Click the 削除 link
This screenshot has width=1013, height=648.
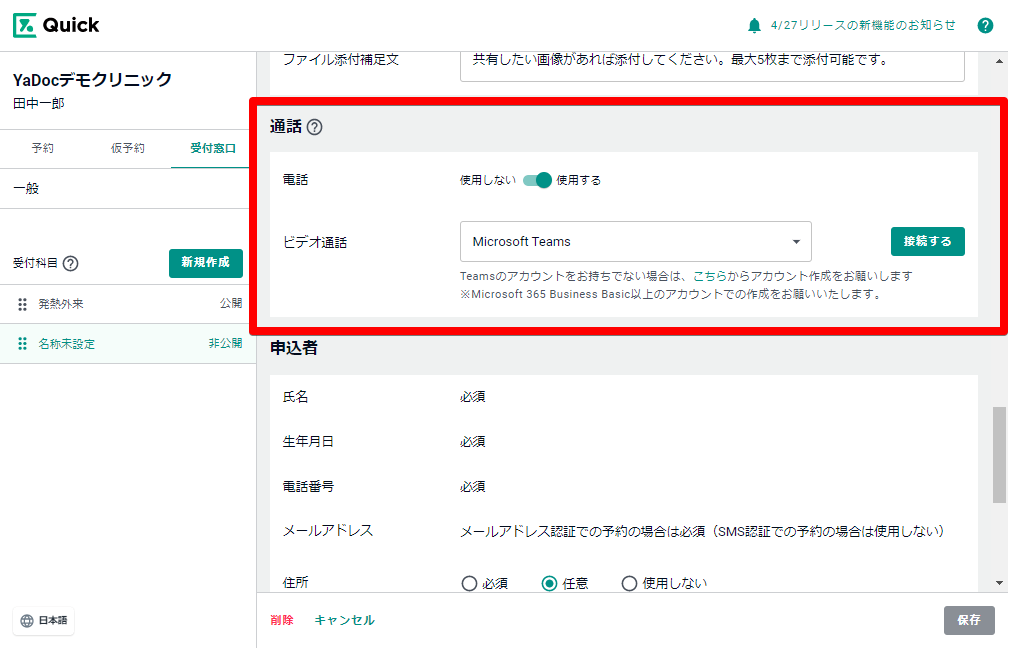[282, 620]
